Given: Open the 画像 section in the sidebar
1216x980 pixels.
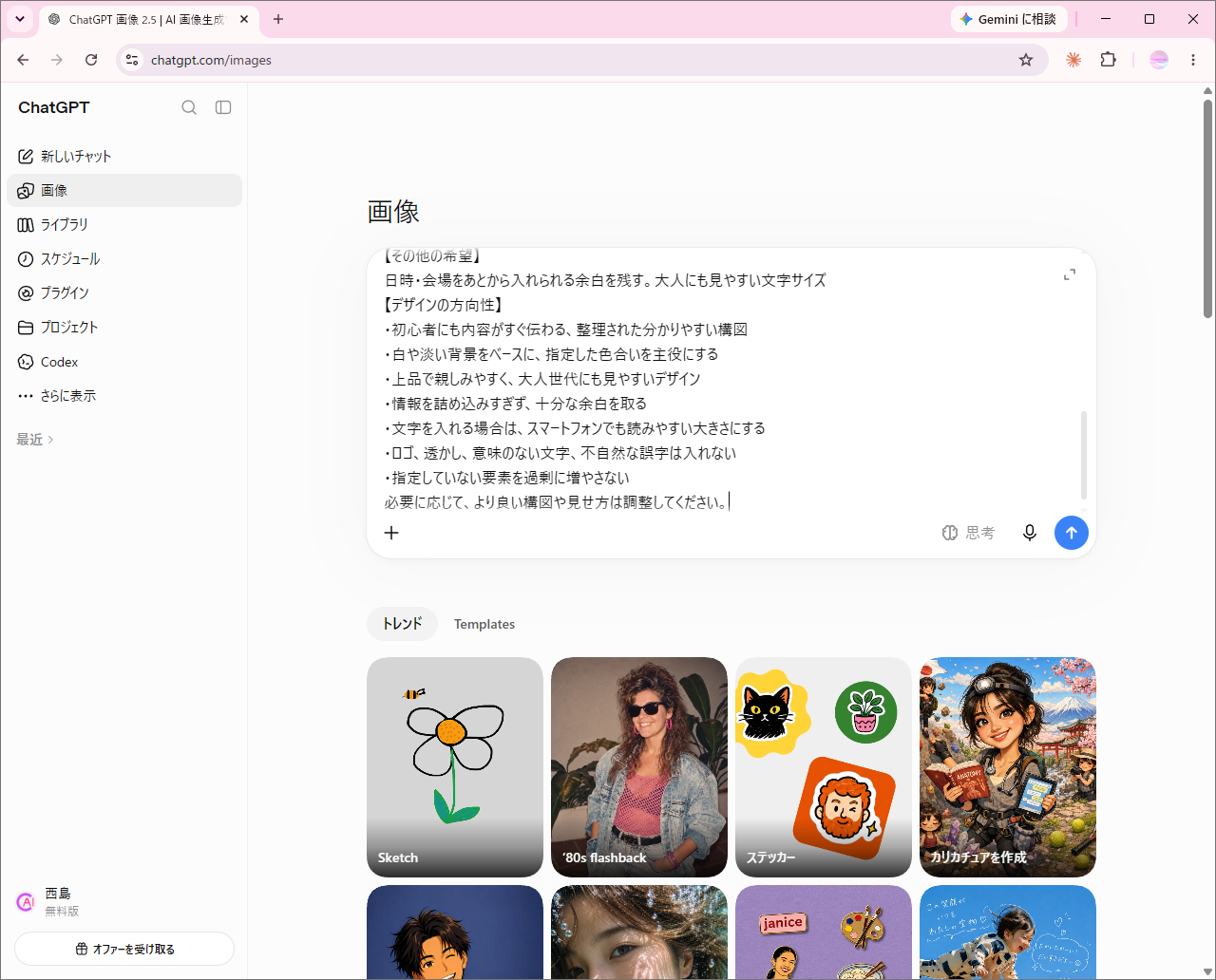Looking at the screenshot, I should click(x=124, y=190).
